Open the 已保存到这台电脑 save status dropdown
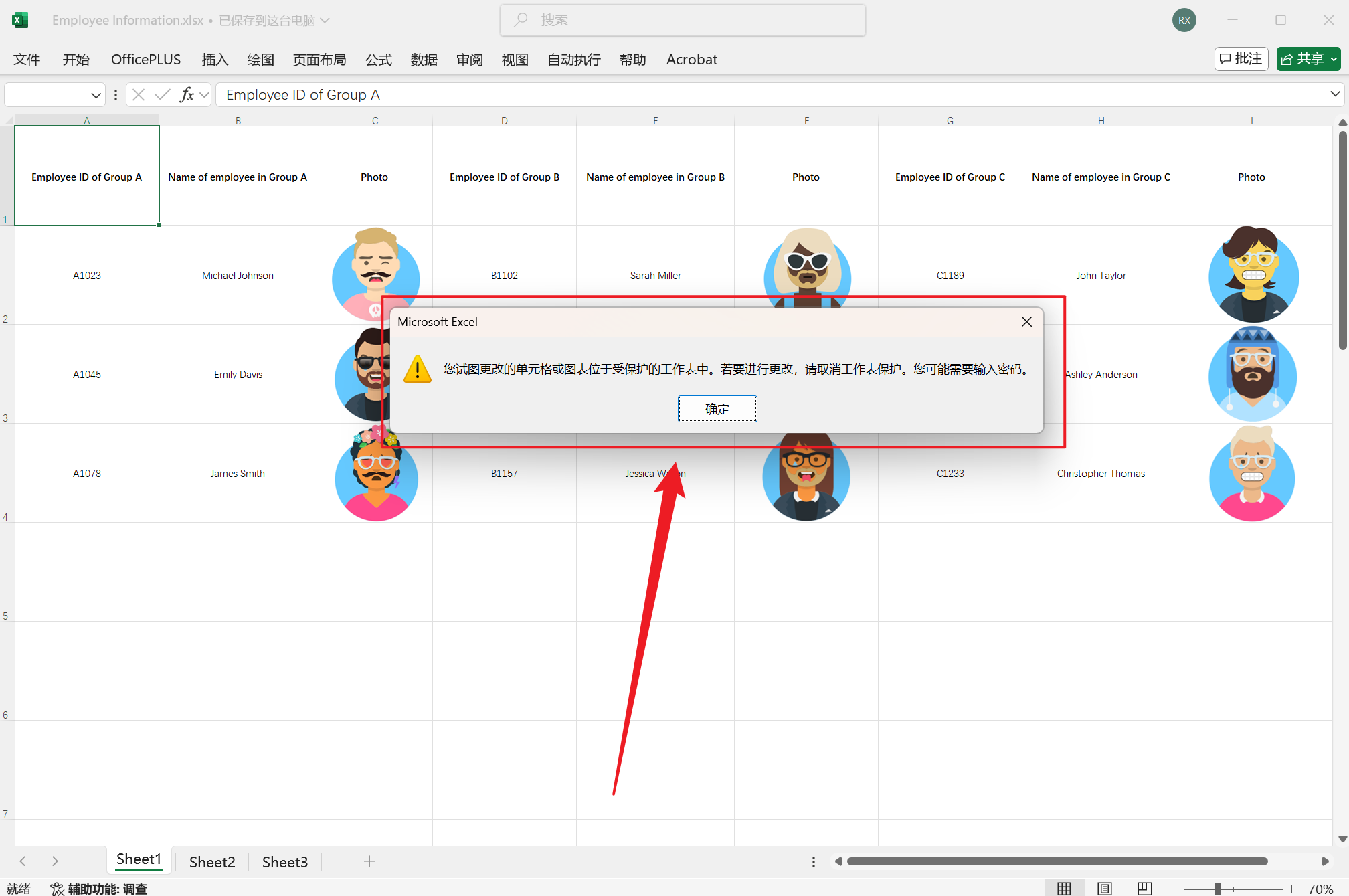Screen dimensions: 1349x896 (326, 20)
